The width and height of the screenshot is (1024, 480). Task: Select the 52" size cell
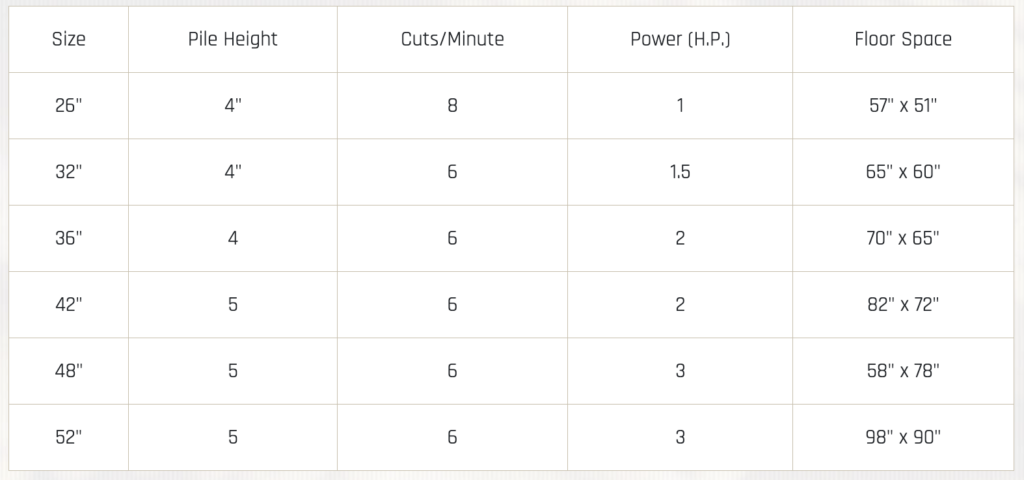coord(69,437)
